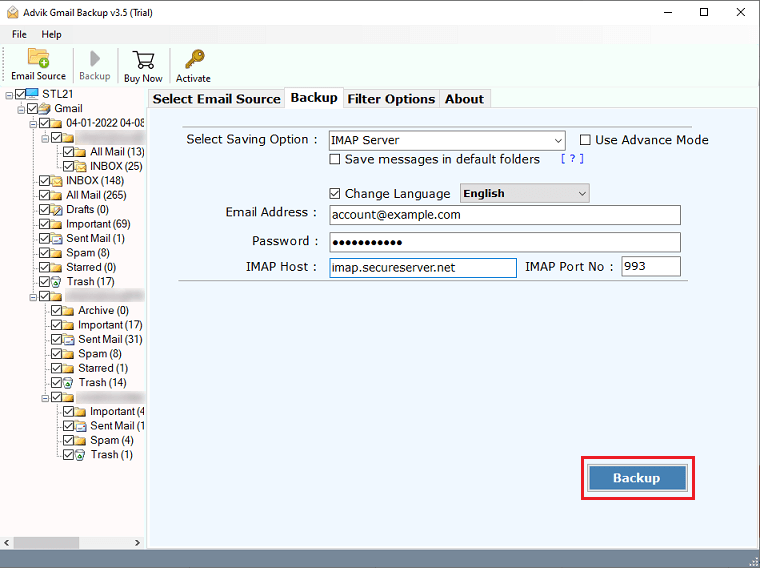Collapse the 04-01-2022 folder node
This screenshot has height=568, width=760.
[33, 124]
